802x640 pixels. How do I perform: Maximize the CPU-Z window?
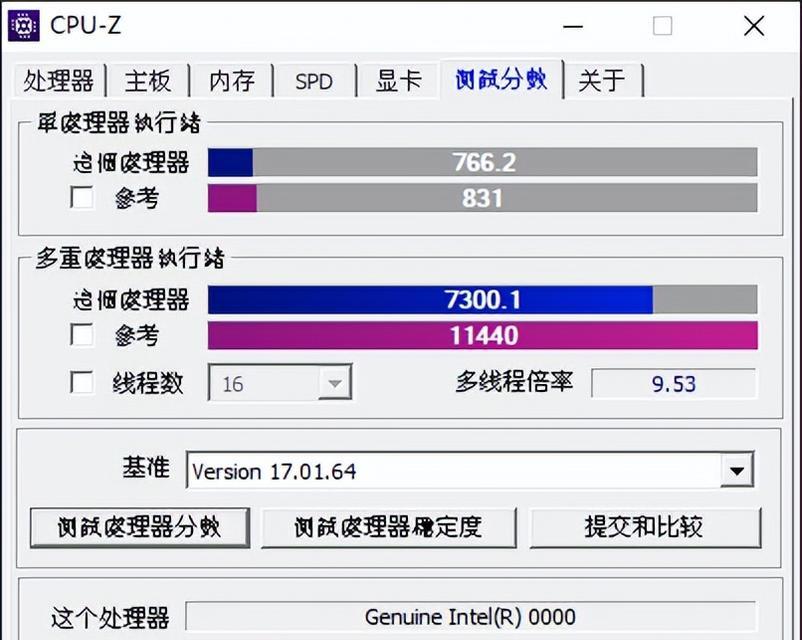(x=662, y=26)
